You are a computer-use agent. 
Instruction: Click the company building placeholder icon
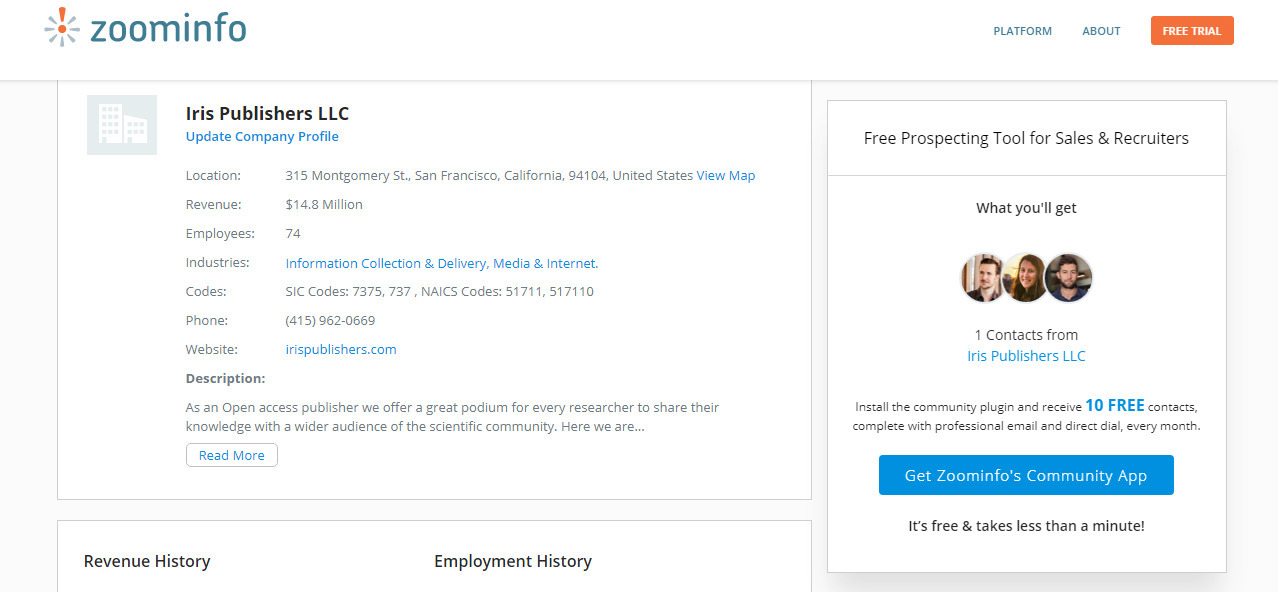point(122,125)
